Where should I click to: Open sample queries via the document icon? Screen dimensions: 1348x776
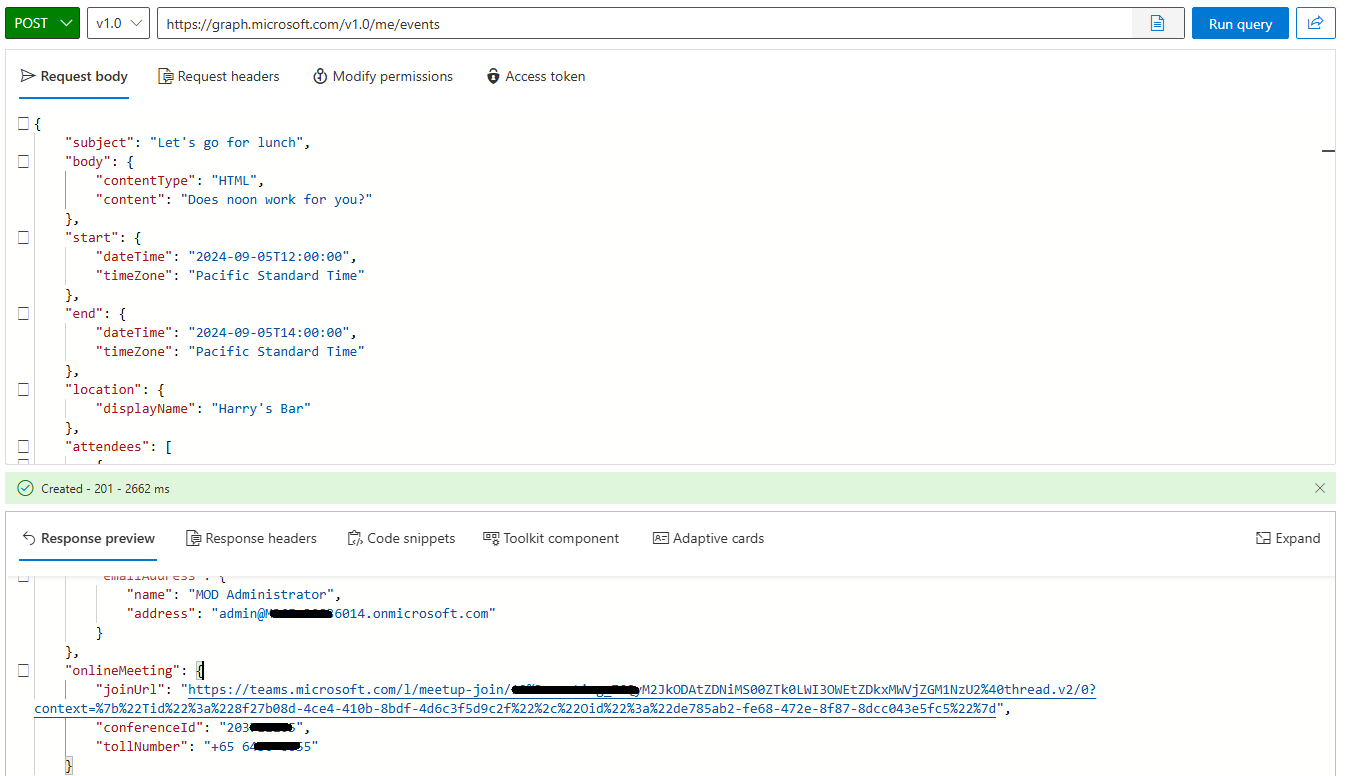tap(1158, 23)
